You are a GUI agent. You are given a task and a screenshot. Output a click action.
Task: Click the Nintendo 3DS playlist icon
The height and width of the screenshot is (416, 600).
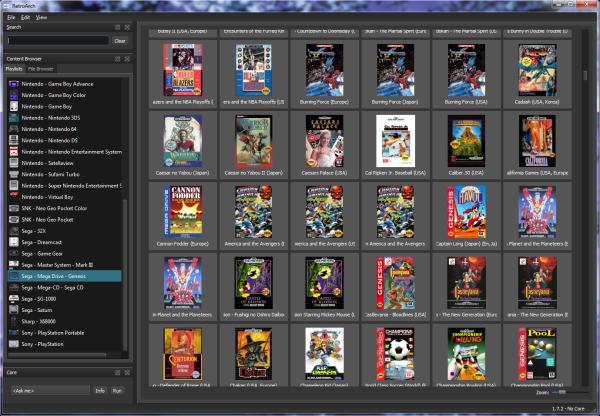coord(14,118)
